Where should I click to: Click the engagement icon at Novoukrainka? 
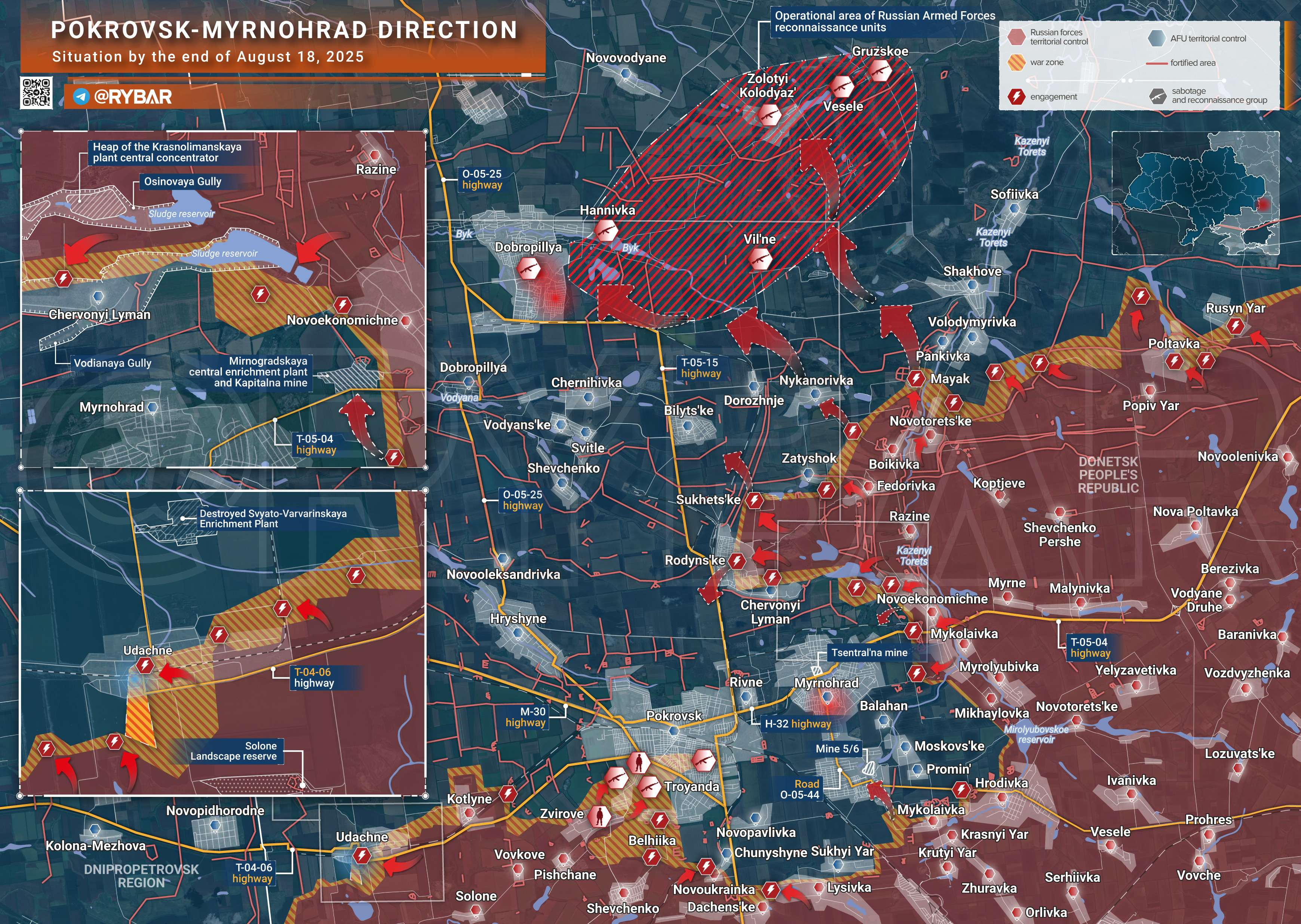706,866
